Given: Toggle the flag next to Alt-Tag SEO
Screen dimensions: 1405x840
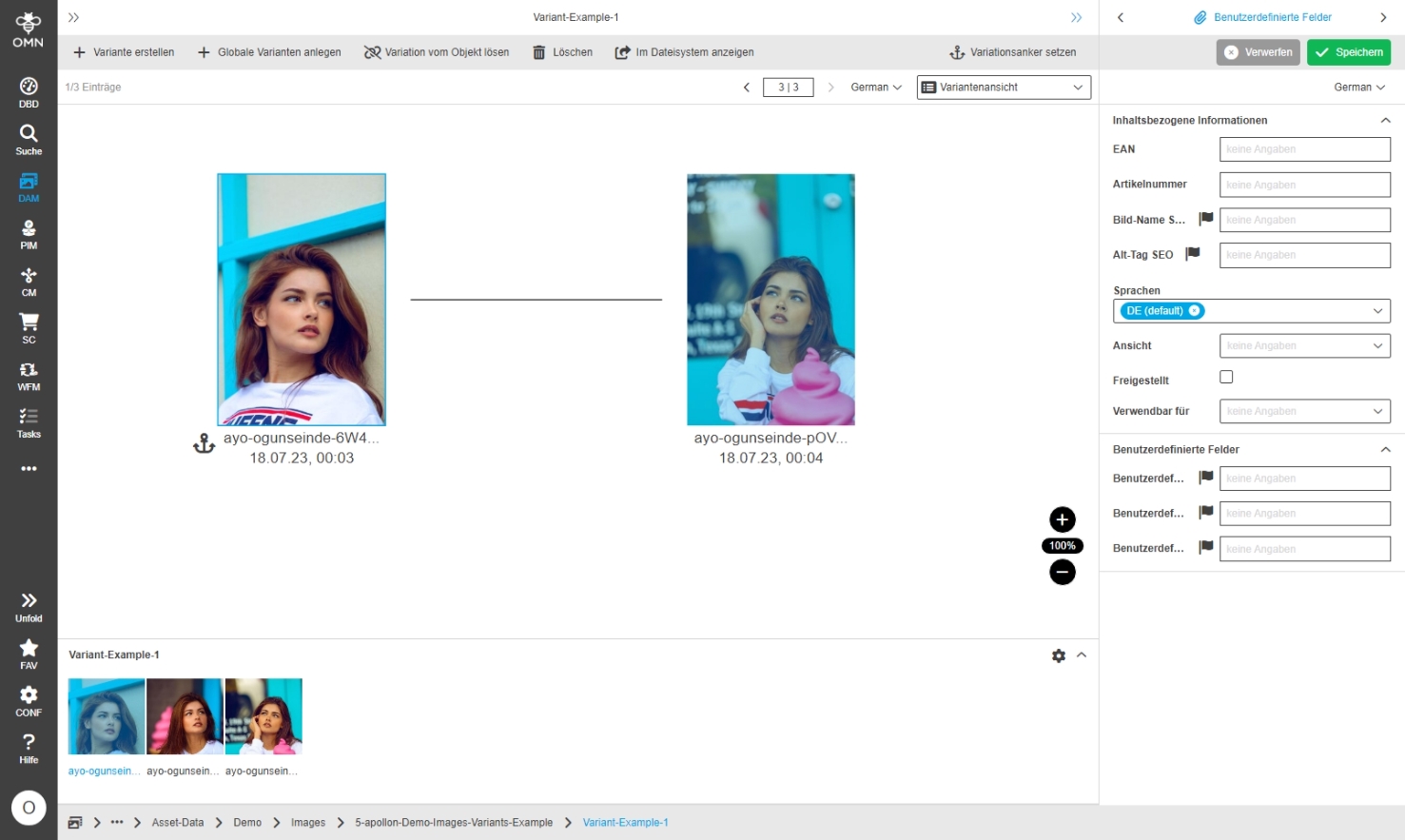Looking at the screenshot, I should pyautogui.click(x=1193, y=254).
